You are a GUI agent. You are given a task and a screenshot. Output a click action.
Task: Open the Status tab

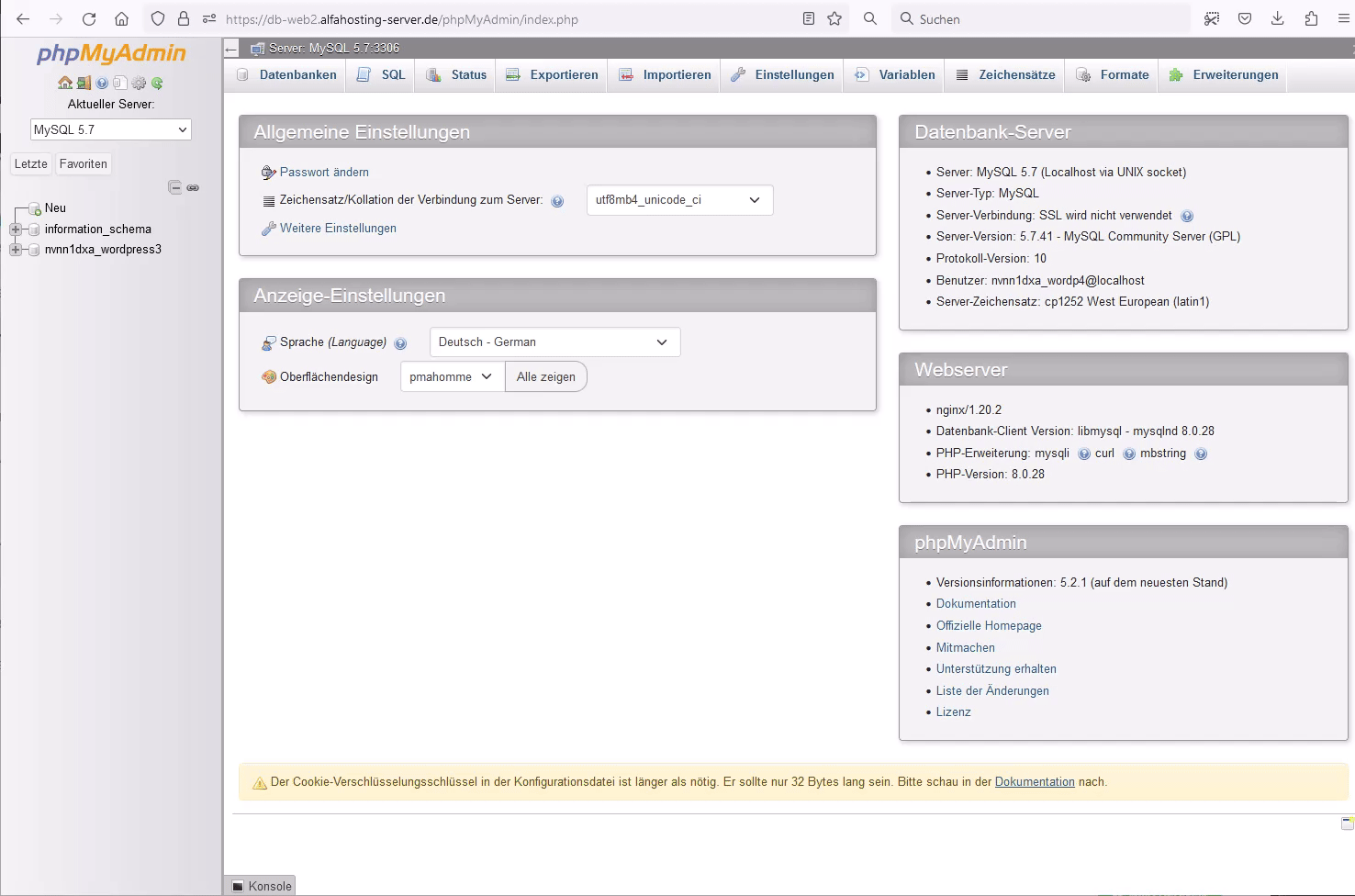tap(456, 75)
